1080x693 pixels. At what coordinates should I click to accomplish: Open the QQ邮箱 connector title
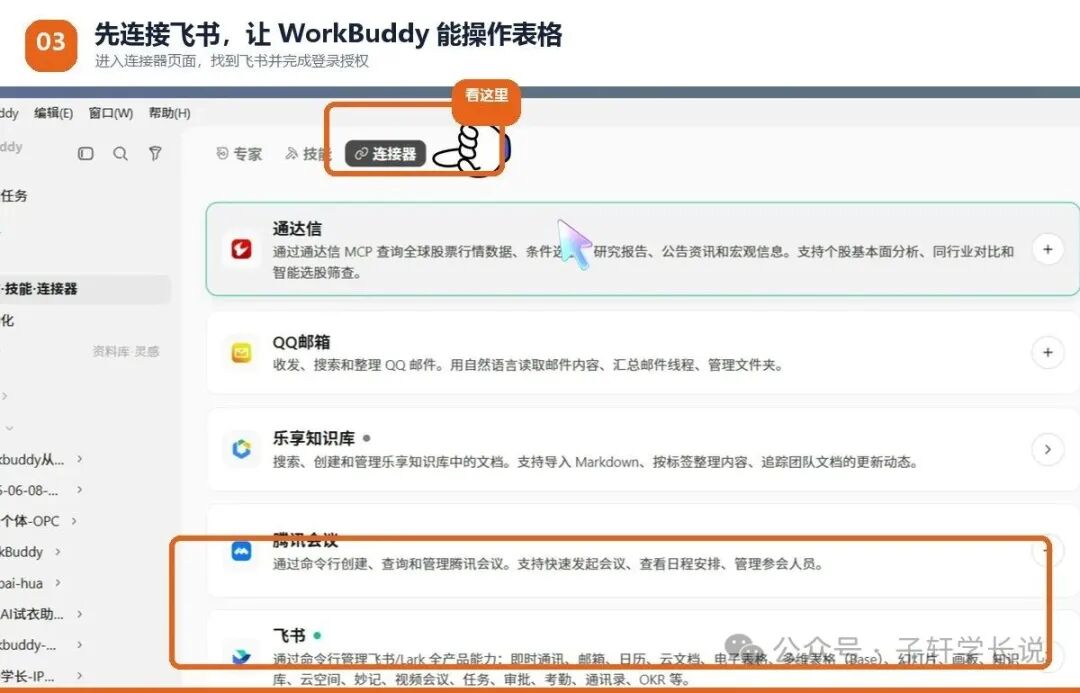click(x=301, y=342)
